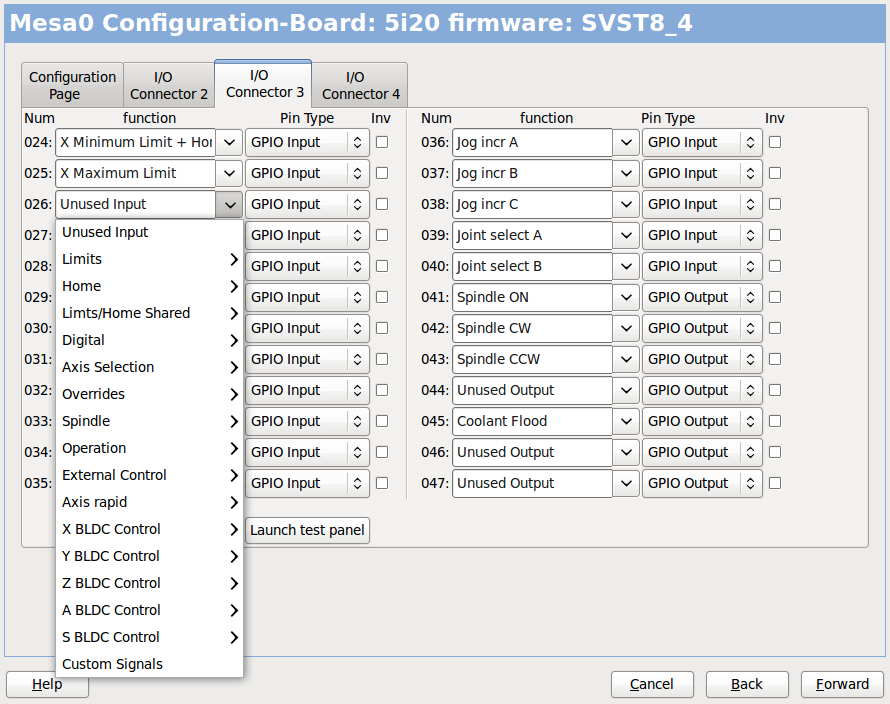Viewport: 890px width, 704px height.
Task: Enable invert for Spindle CW output
Action: 775,328
